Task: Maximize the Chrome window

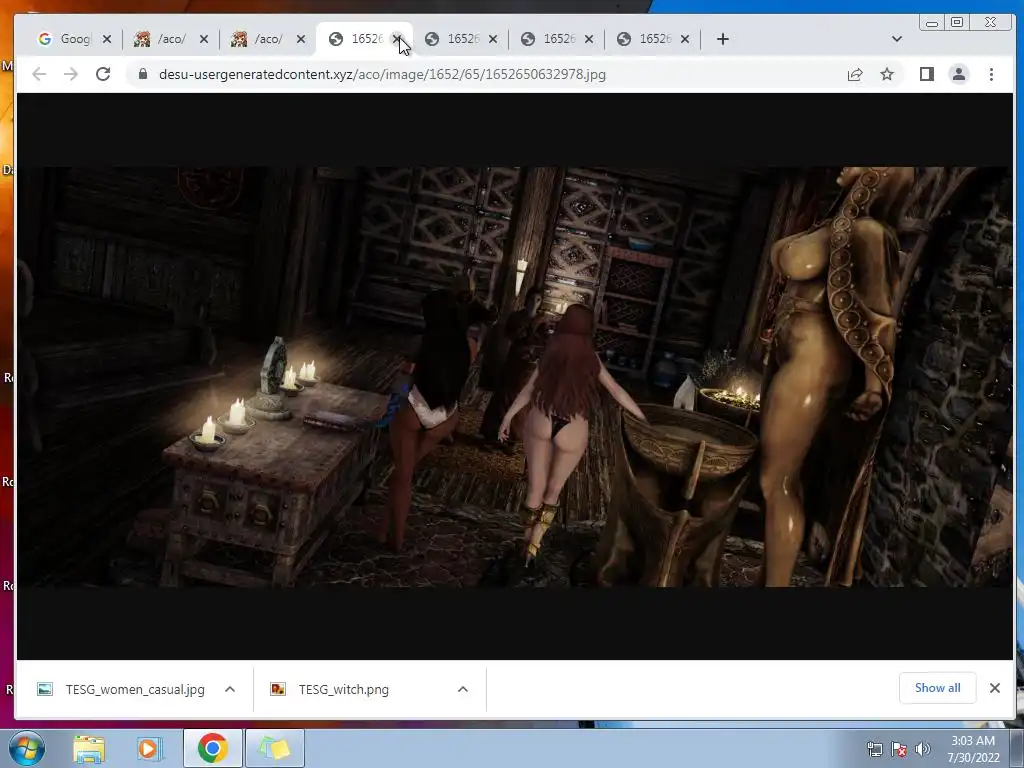Action: tap(957, 23)
